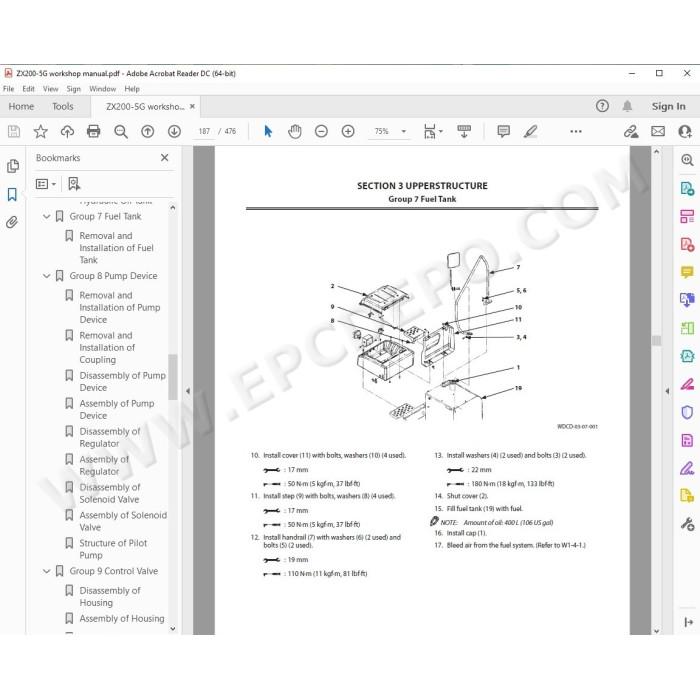This screenshot has height=700, width=700.
Task: Send file by email envelope icon
Action: [x=658, y=131]
